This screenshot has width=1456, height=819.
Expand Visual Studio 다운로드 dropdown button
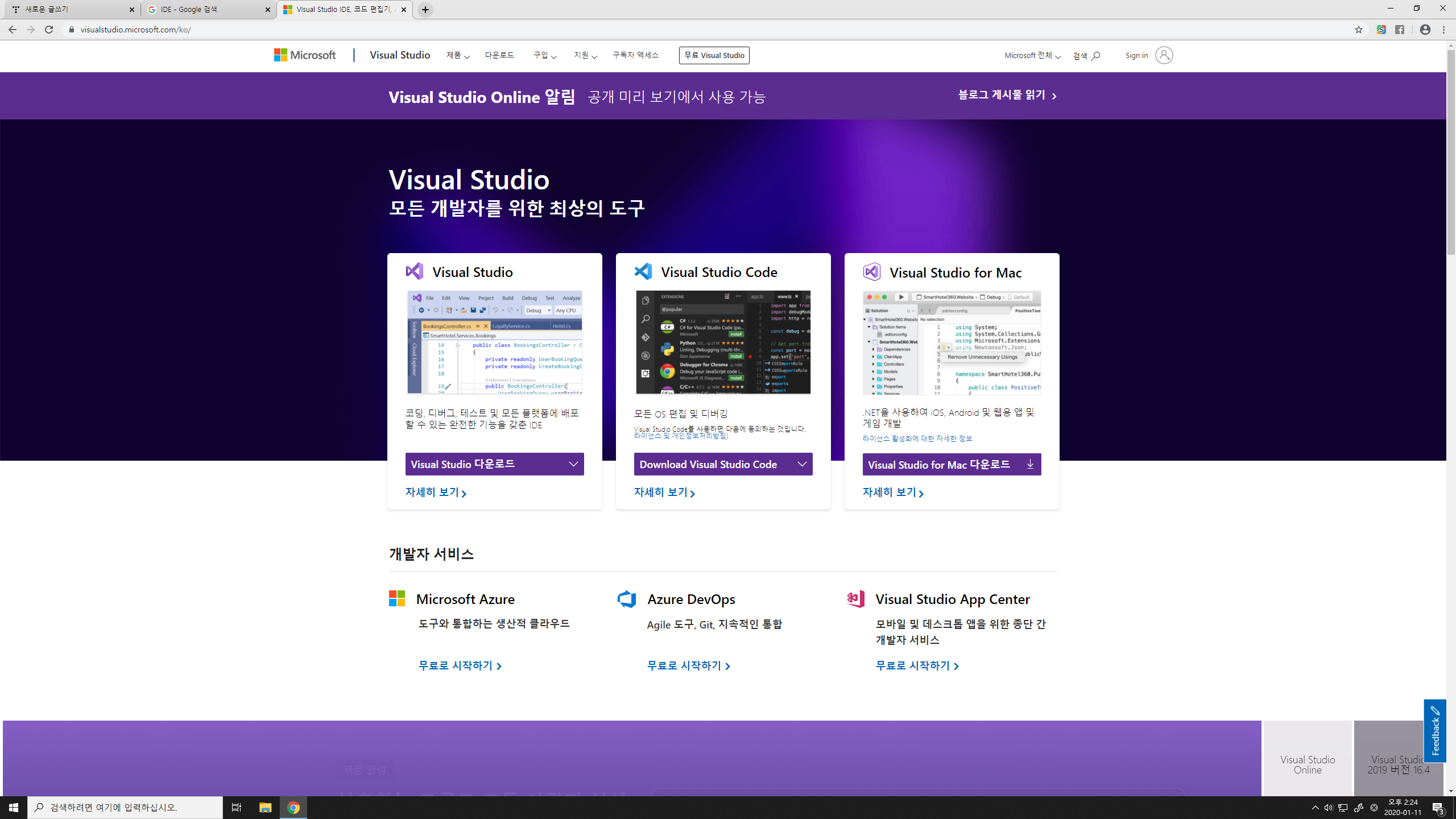click(494, 464)
